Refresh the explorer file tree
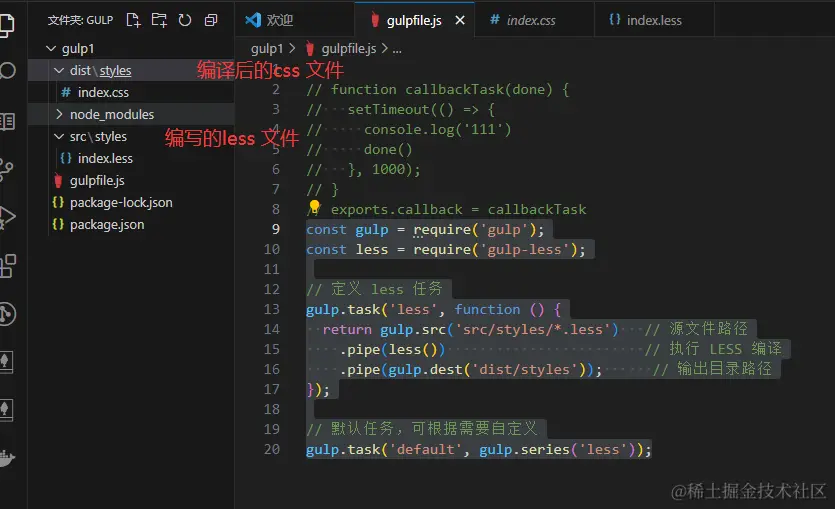Viewport: 835px width, 509px height. tap(185, 20)
